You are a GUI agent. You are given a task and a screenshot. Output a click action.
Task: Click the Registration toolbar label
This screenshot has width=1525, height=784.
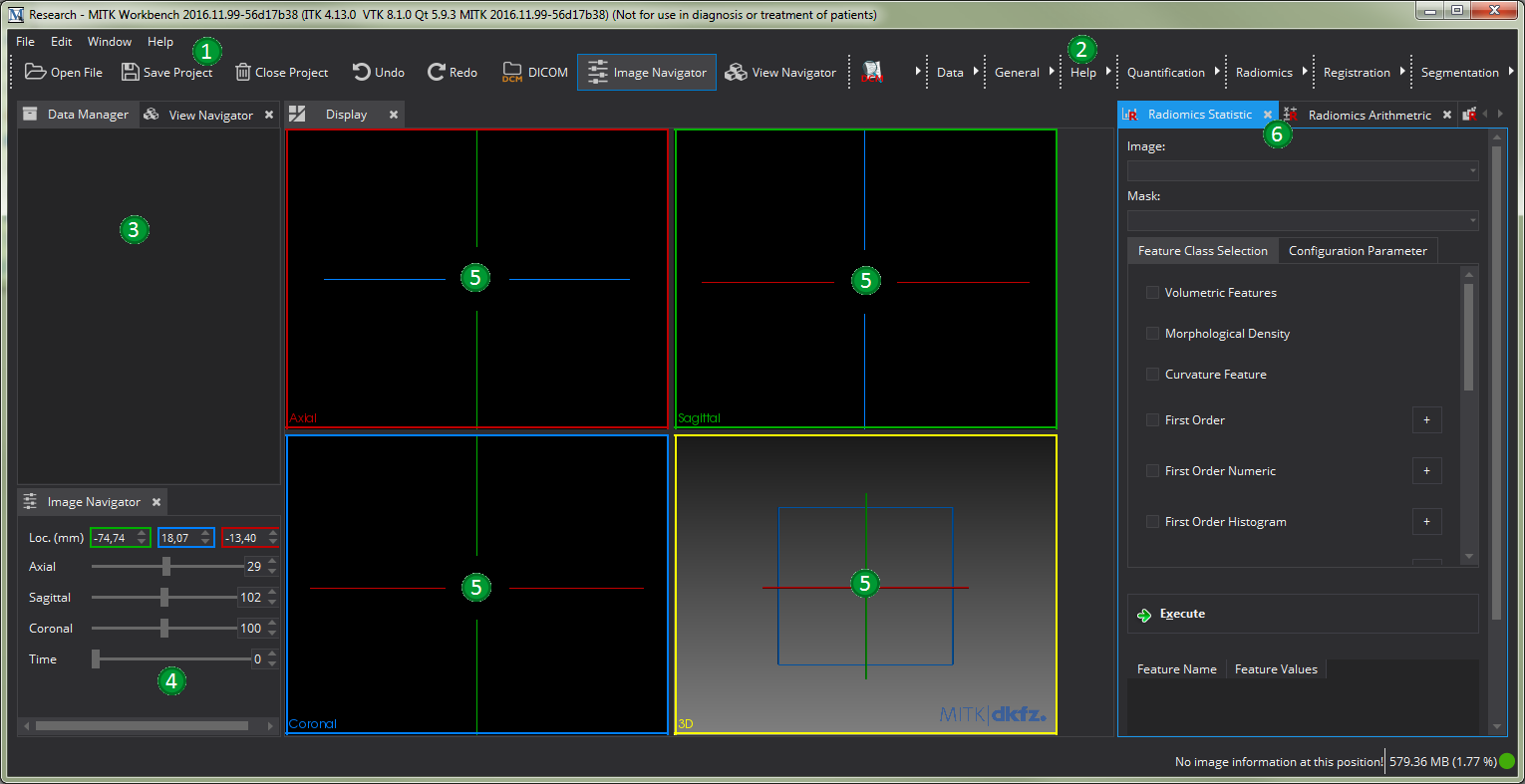1357,72
